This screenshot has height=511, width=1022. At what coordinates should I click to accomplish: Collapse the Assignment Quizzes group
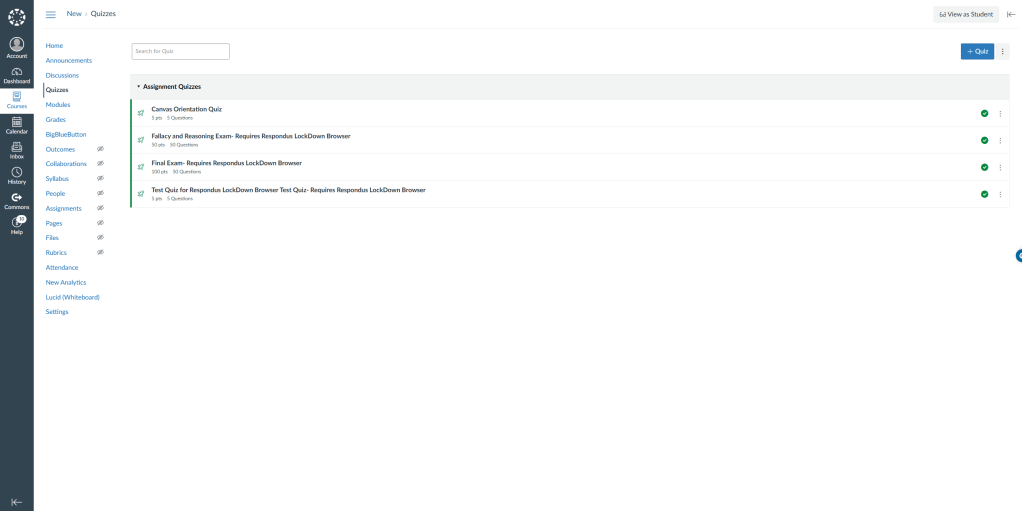(139, 87)
